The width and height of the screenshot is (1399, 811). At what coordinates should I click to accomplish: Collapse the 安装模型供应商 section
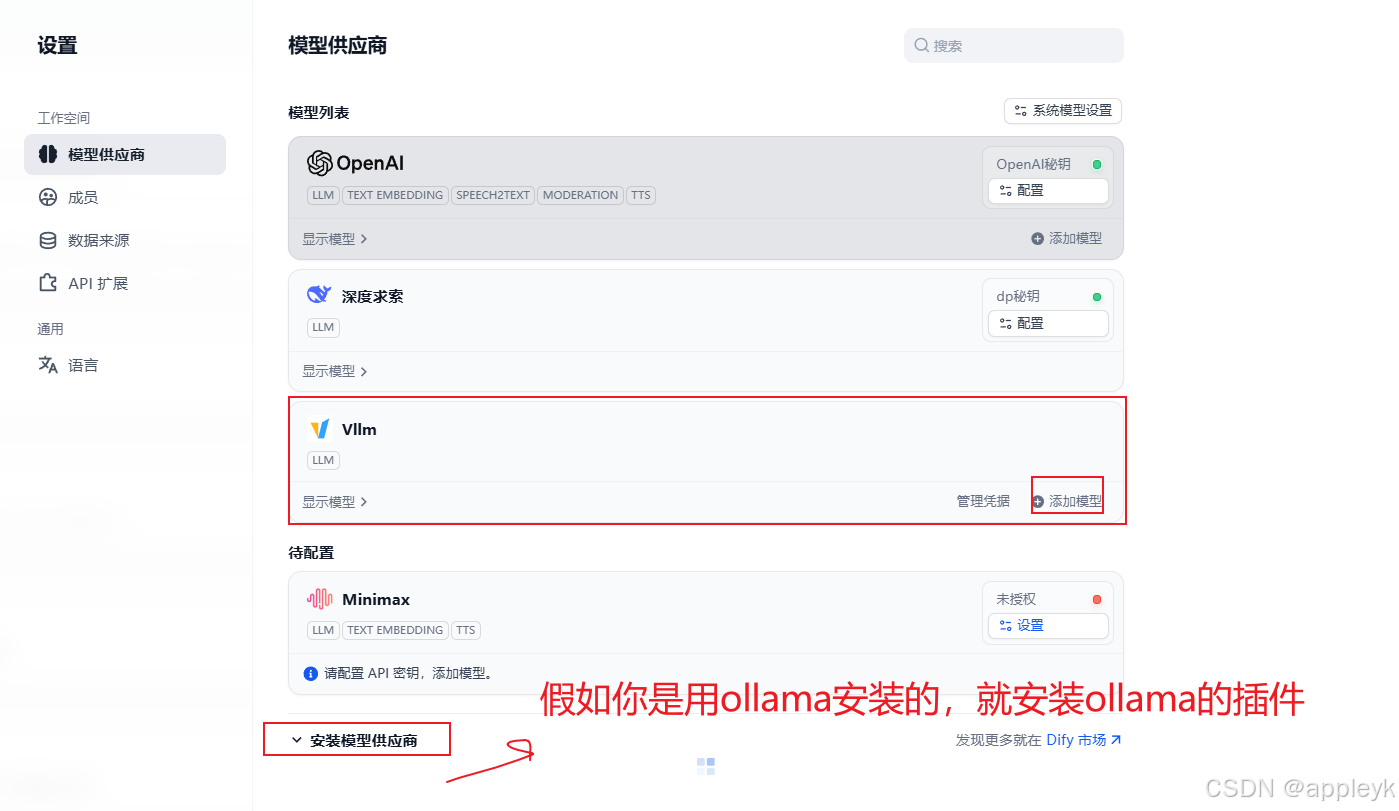click(x=356, y=738)
